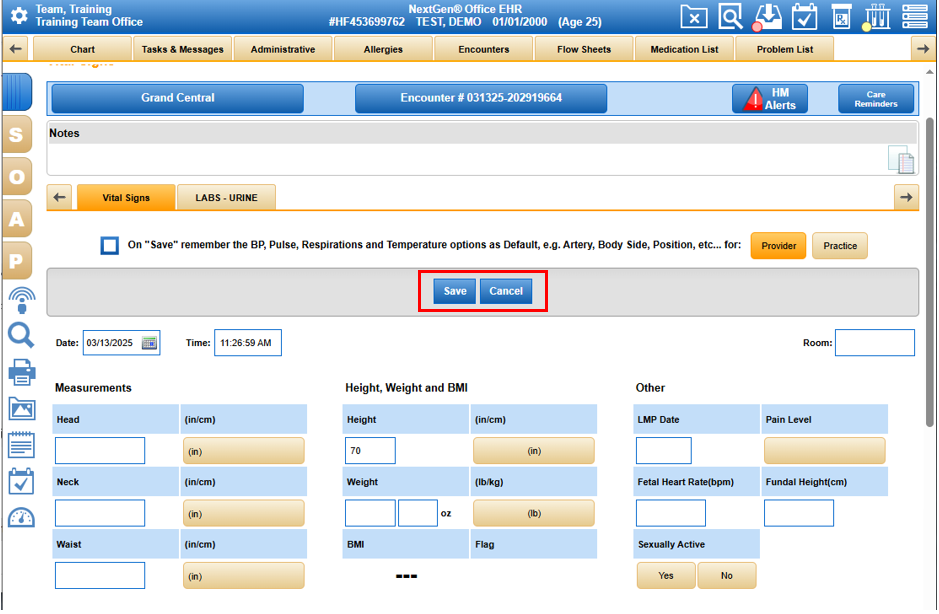This screenshot has height=614, width=939.
Task: Open the image gallery icon in sidebar
Action: [x=21, y=408]
